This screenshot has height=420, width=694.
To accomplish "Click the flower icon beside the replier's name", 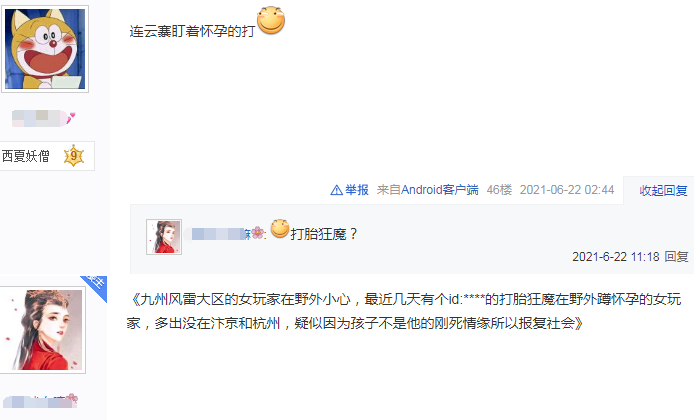I will click(258, 232).
